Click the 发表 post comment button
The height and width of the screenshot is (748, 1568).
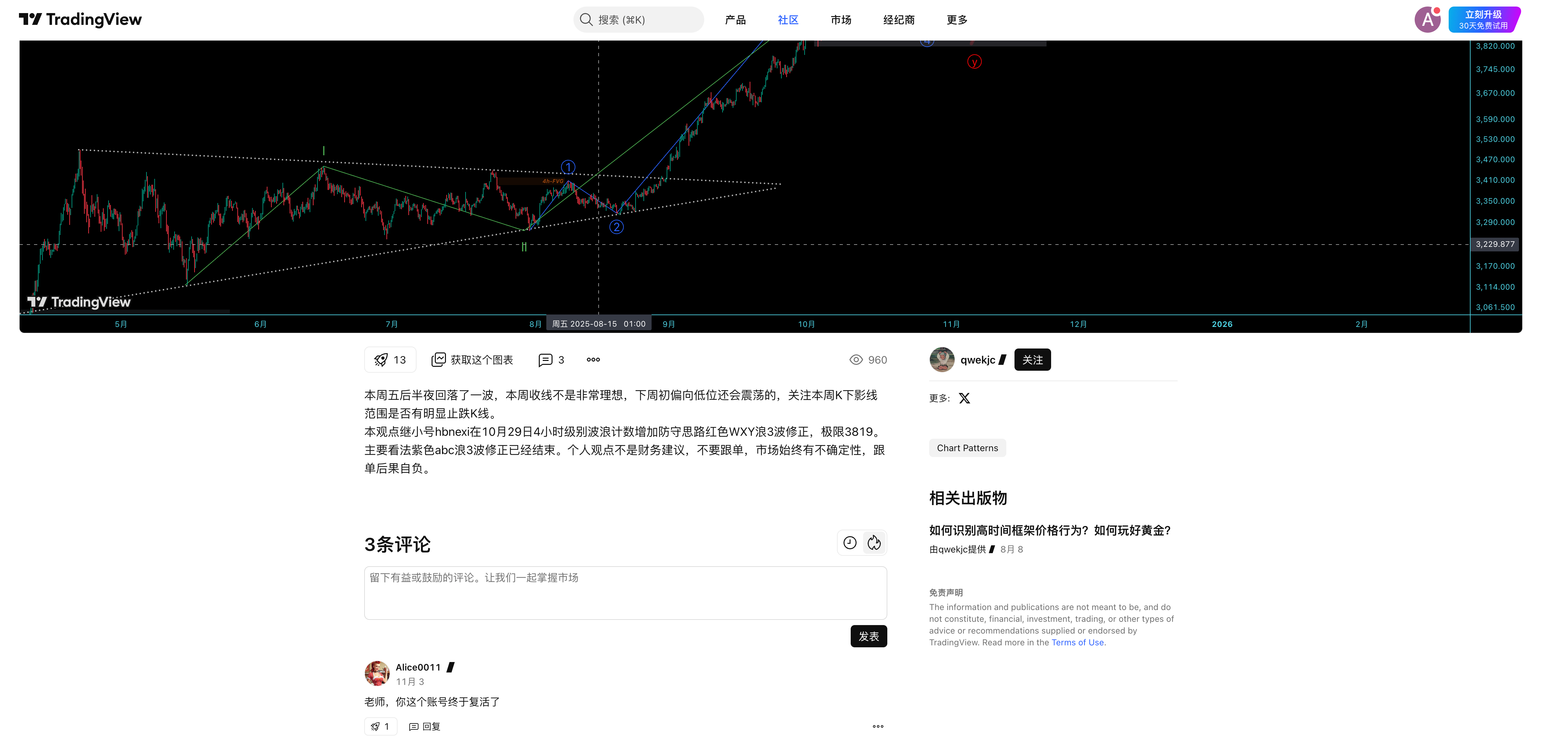[869, 636]
